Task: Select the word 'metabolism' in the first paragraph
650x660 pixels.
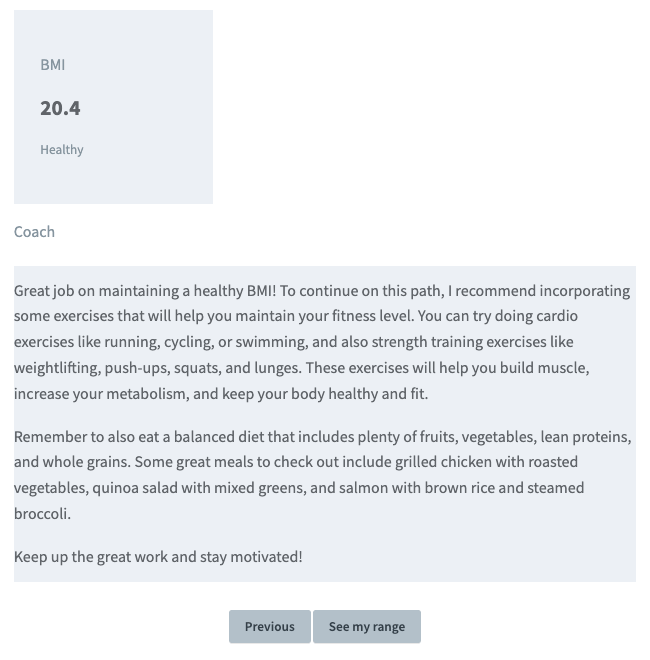Action: tap(149, 394)
